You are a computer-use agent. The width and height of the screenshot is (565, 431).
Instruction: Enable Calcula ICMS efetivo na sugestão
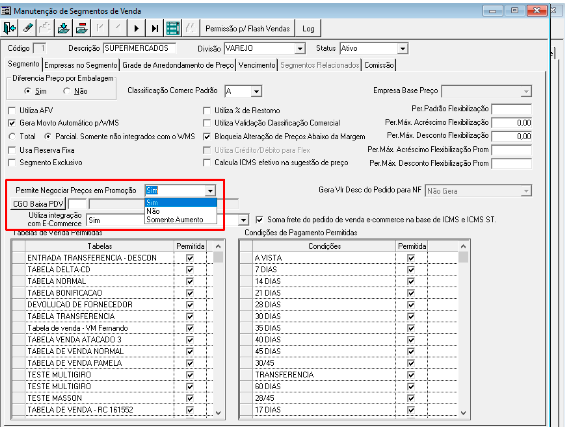pos(207,163)
